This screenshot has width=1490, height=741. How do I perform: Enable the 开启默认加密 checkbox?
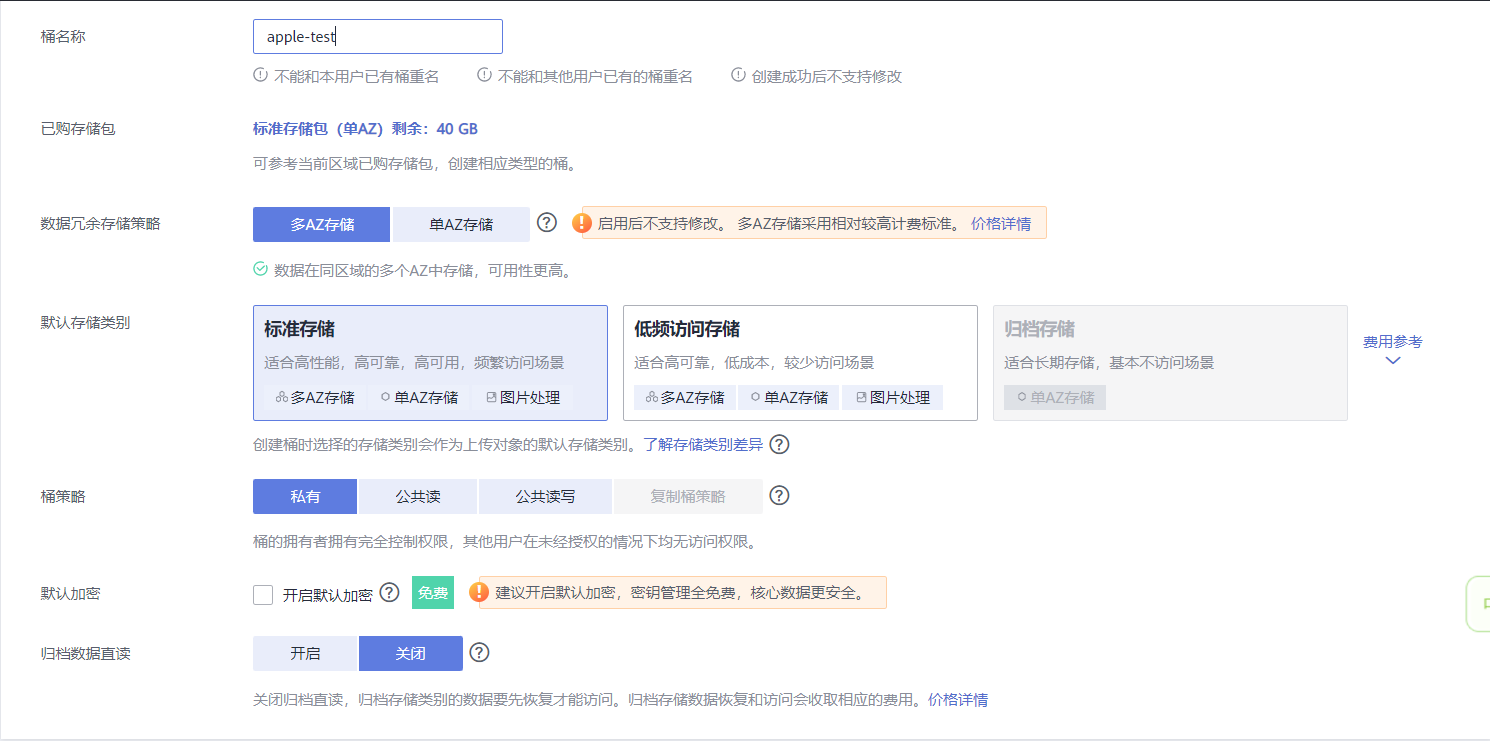(262, 593)
